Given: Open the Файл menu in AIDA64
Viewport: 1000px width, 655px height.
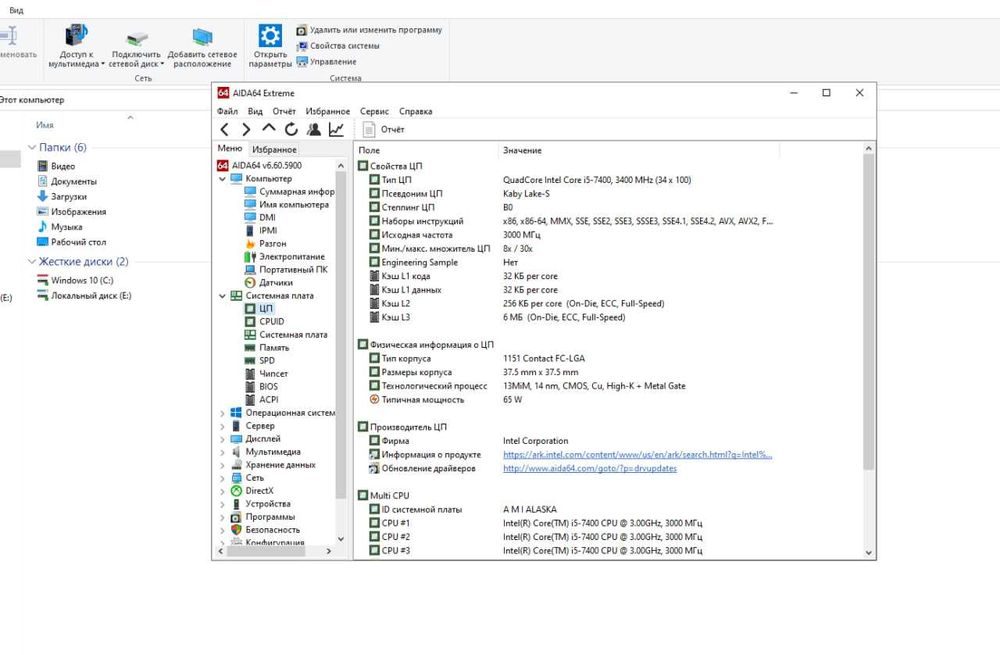Looking at the screenshot, I should [227, 111].
